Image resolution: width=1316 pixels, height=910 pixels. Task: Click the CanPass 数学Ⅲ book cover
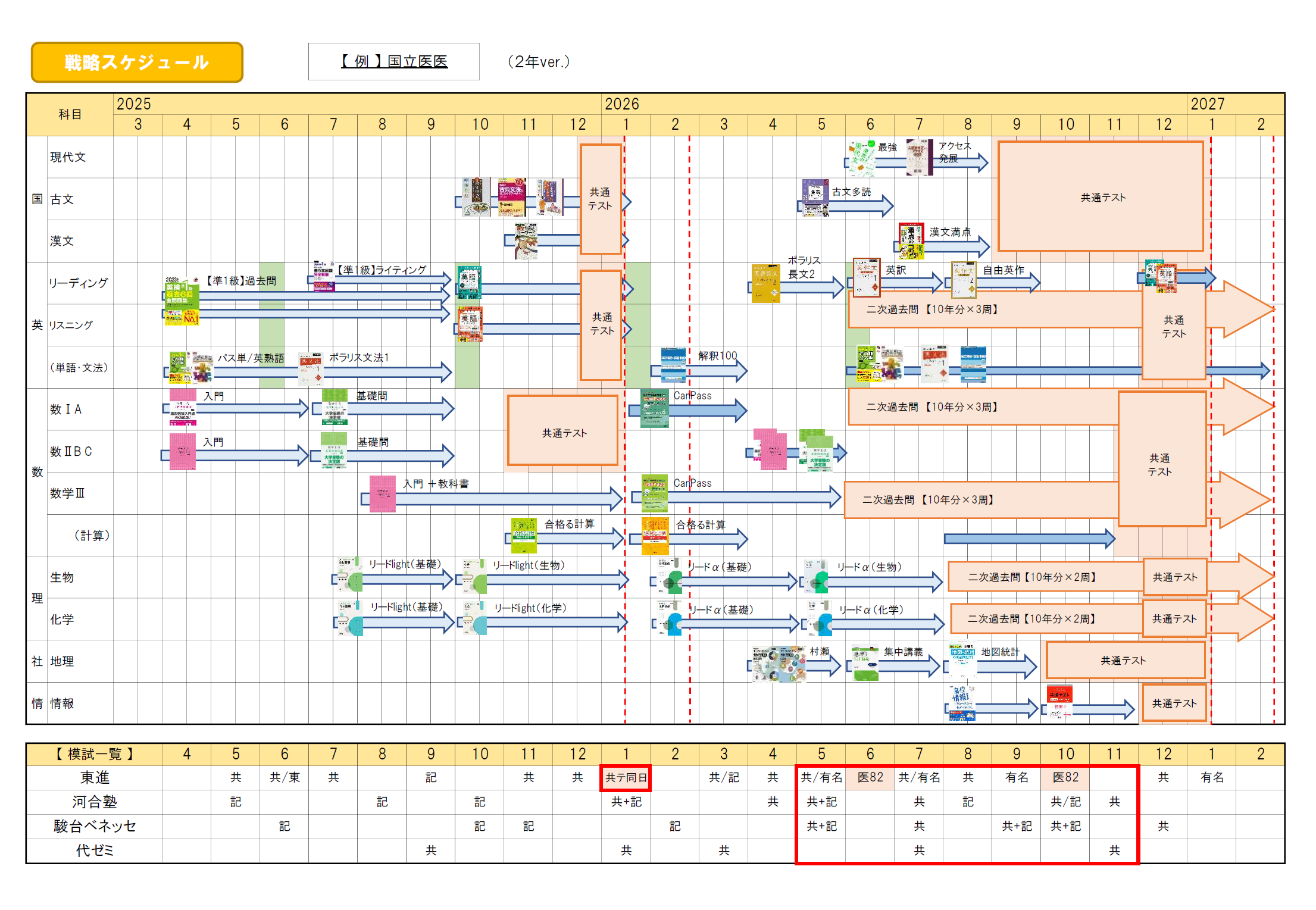coord(654,493)
